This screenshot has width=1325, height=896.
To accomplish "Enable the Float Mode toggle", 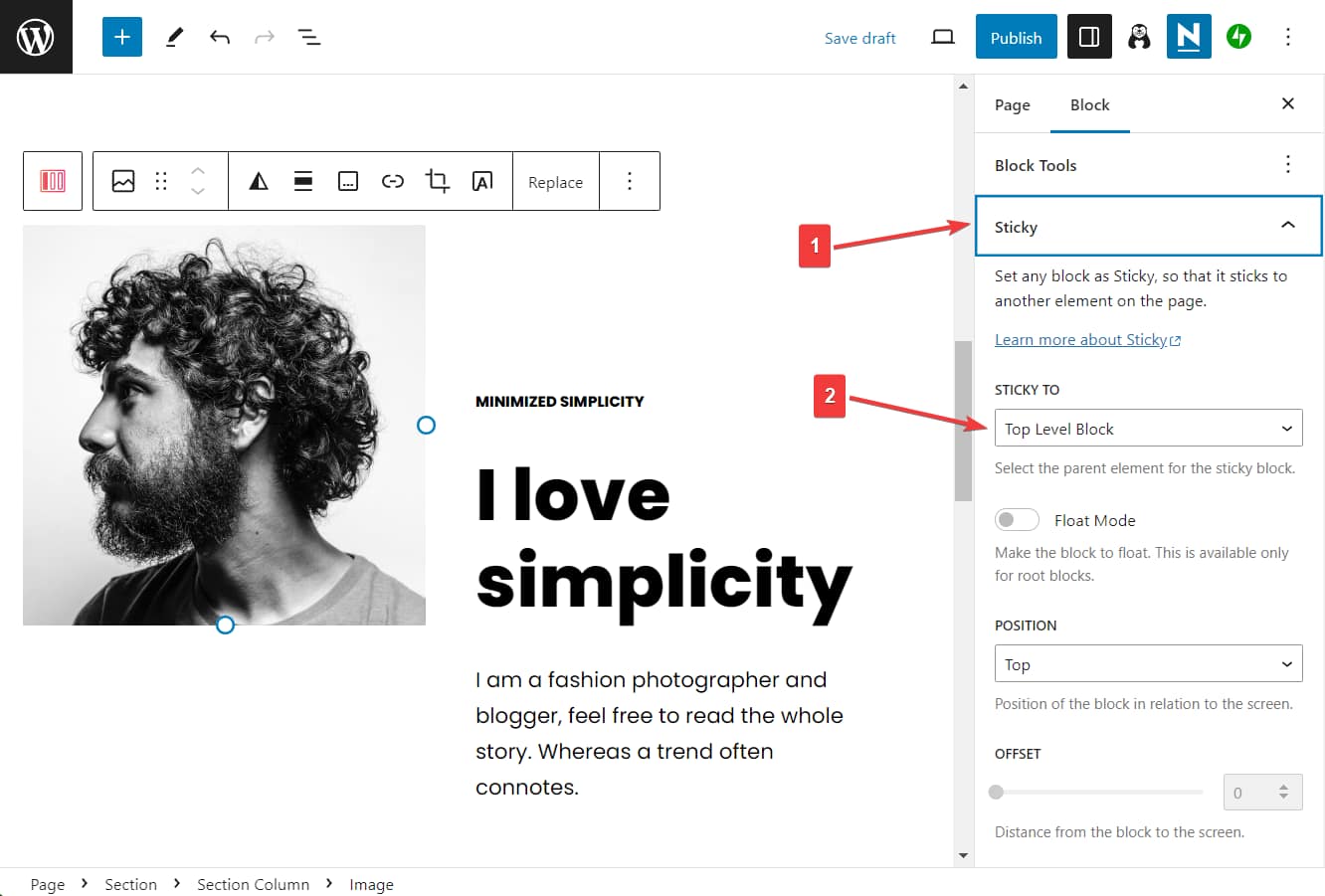I will pos(1017,520).
